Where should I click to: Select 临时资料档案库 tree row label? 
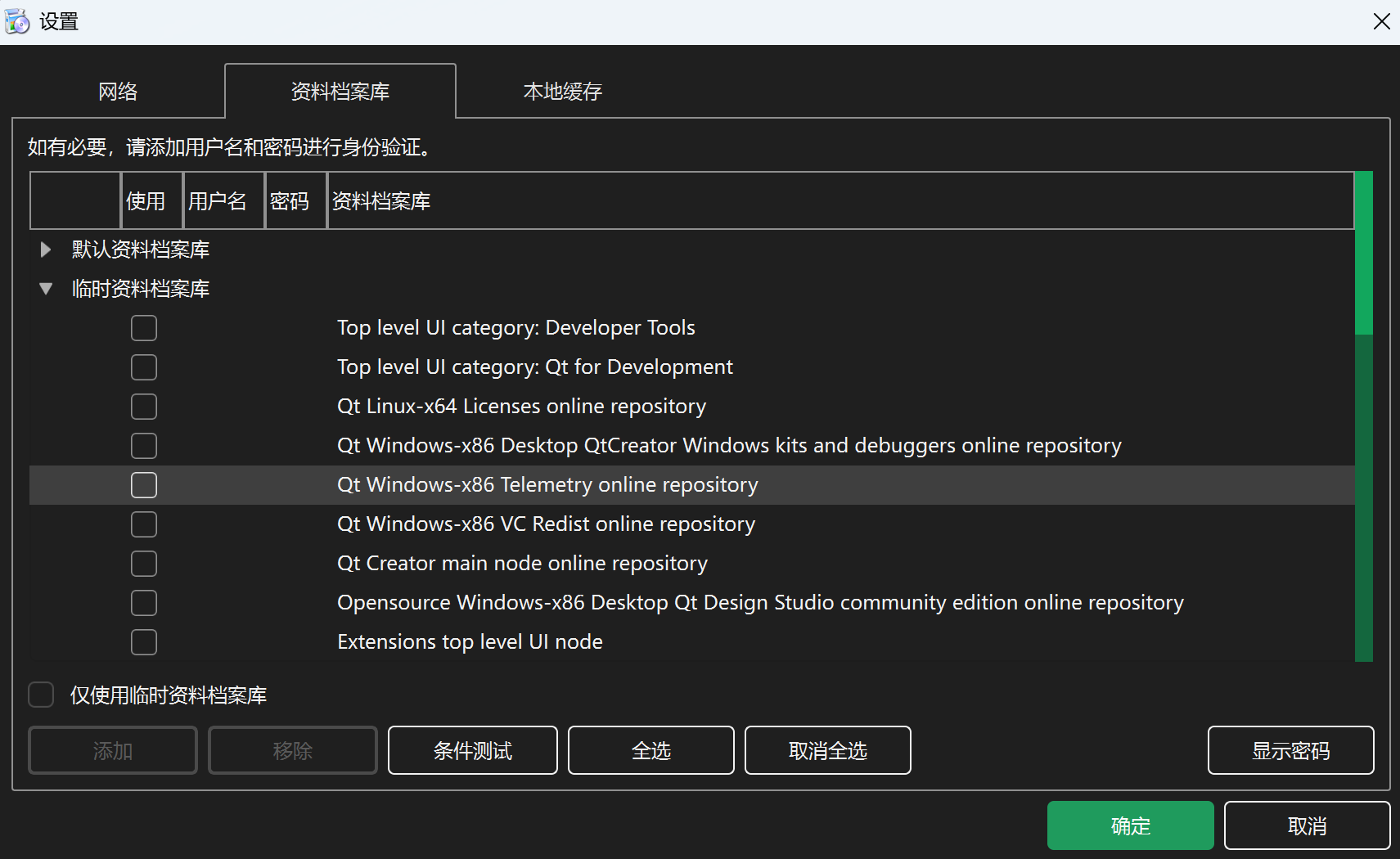[141, 289]
